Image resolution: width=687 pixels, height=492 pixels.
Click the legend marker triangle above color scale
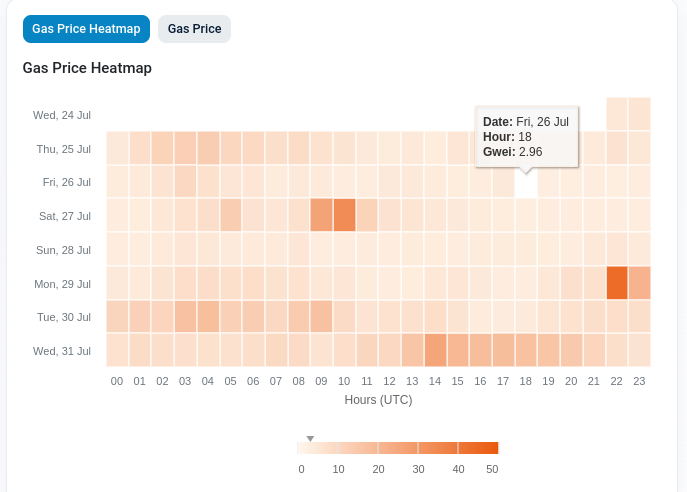(310, 438)
